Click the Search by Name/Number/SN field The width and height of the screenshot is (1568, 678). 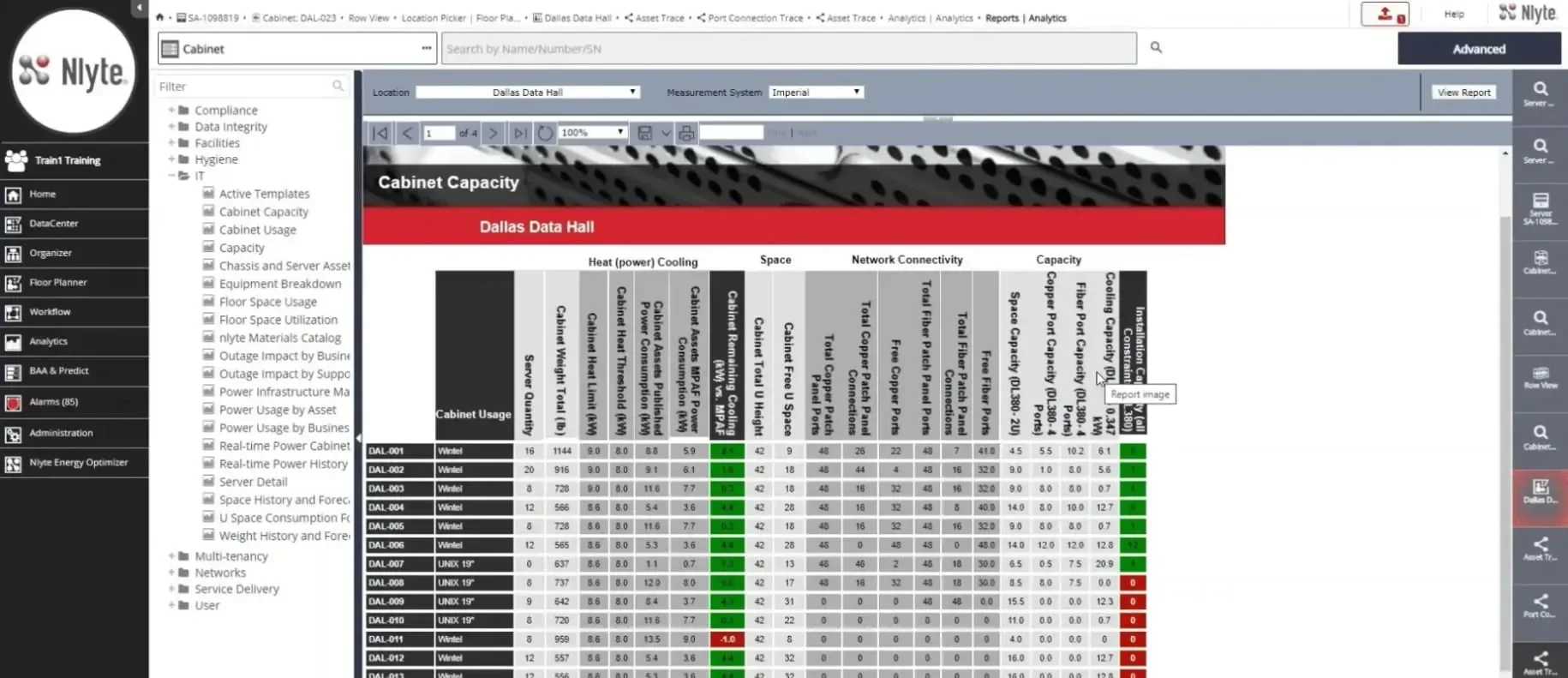pyautogui.click(x=789, y=48)
